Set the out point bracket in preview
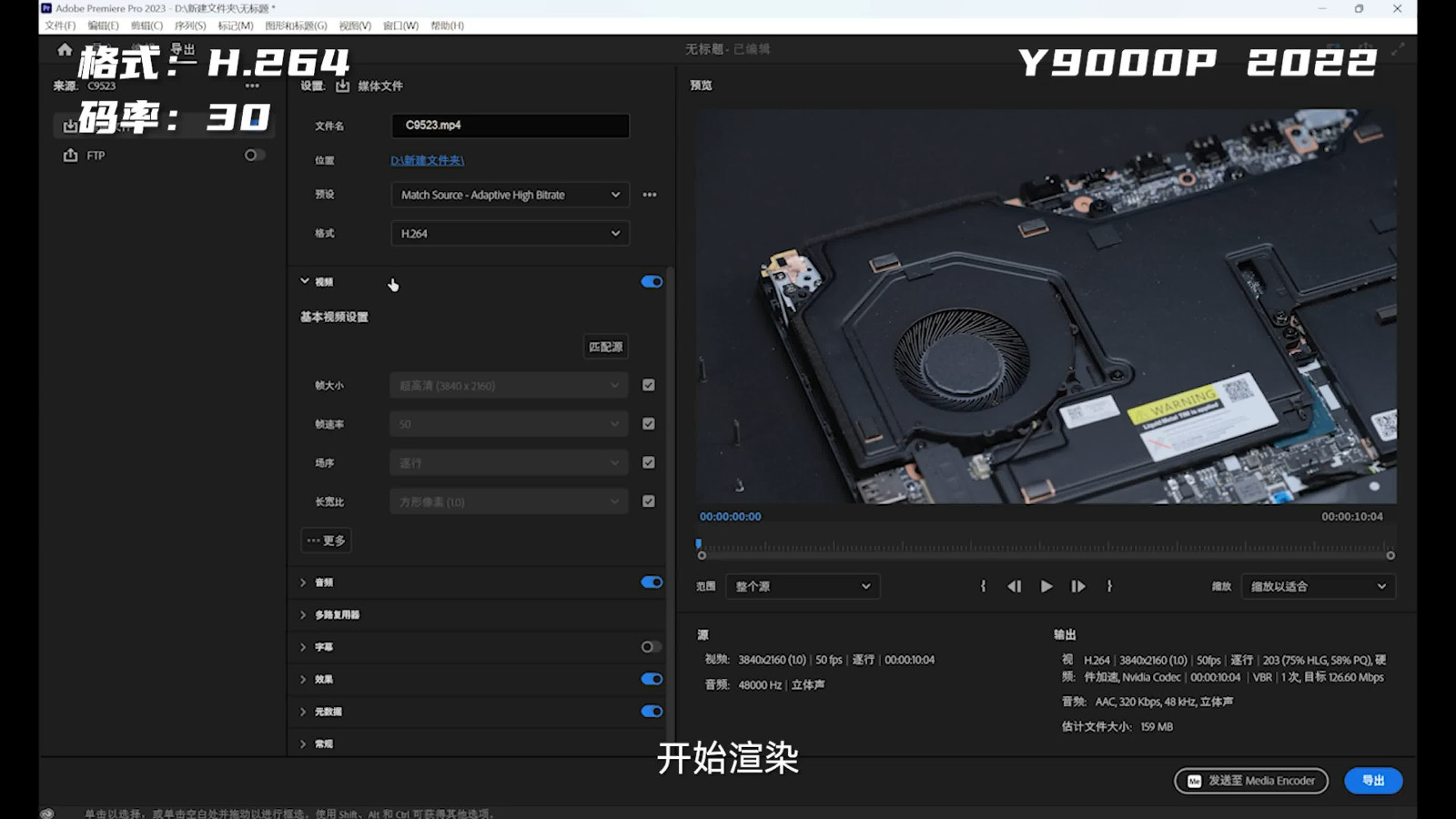 (1109, 587)
